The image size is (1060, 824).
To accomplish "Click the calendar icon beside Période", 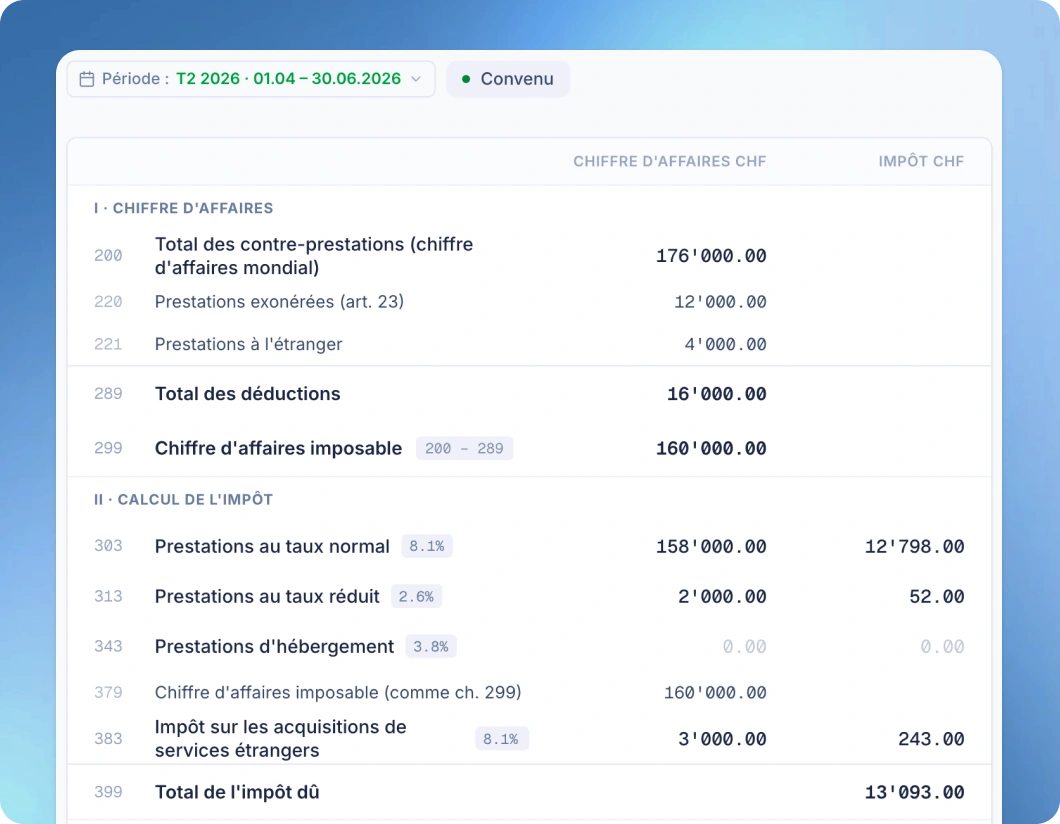I will 87,79.
